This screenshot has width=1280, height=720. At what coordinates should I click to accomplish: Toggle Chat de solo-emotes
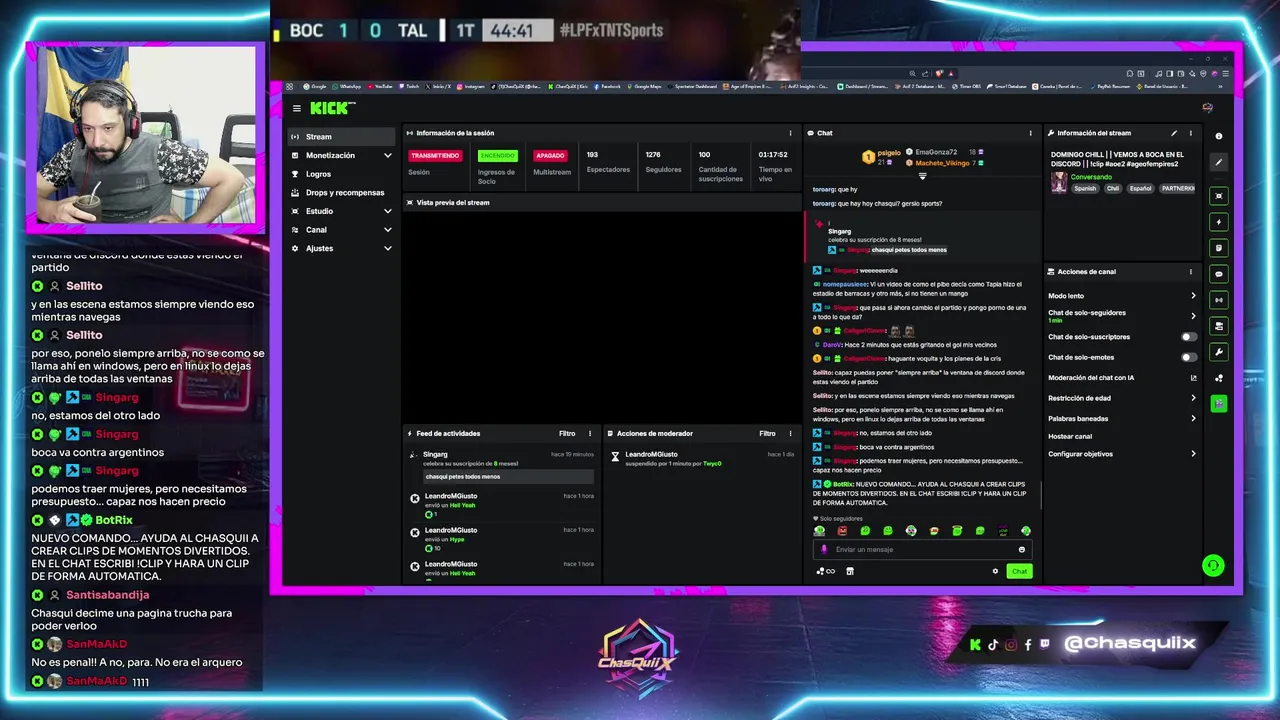pos(1188,357)
